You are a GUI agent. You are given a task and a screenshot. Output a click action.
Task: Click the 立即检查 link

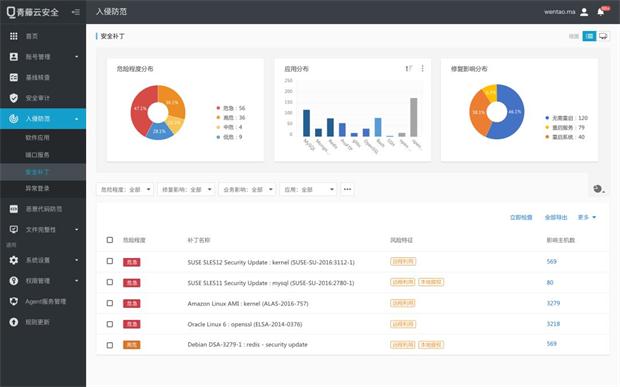coord(521,217)
